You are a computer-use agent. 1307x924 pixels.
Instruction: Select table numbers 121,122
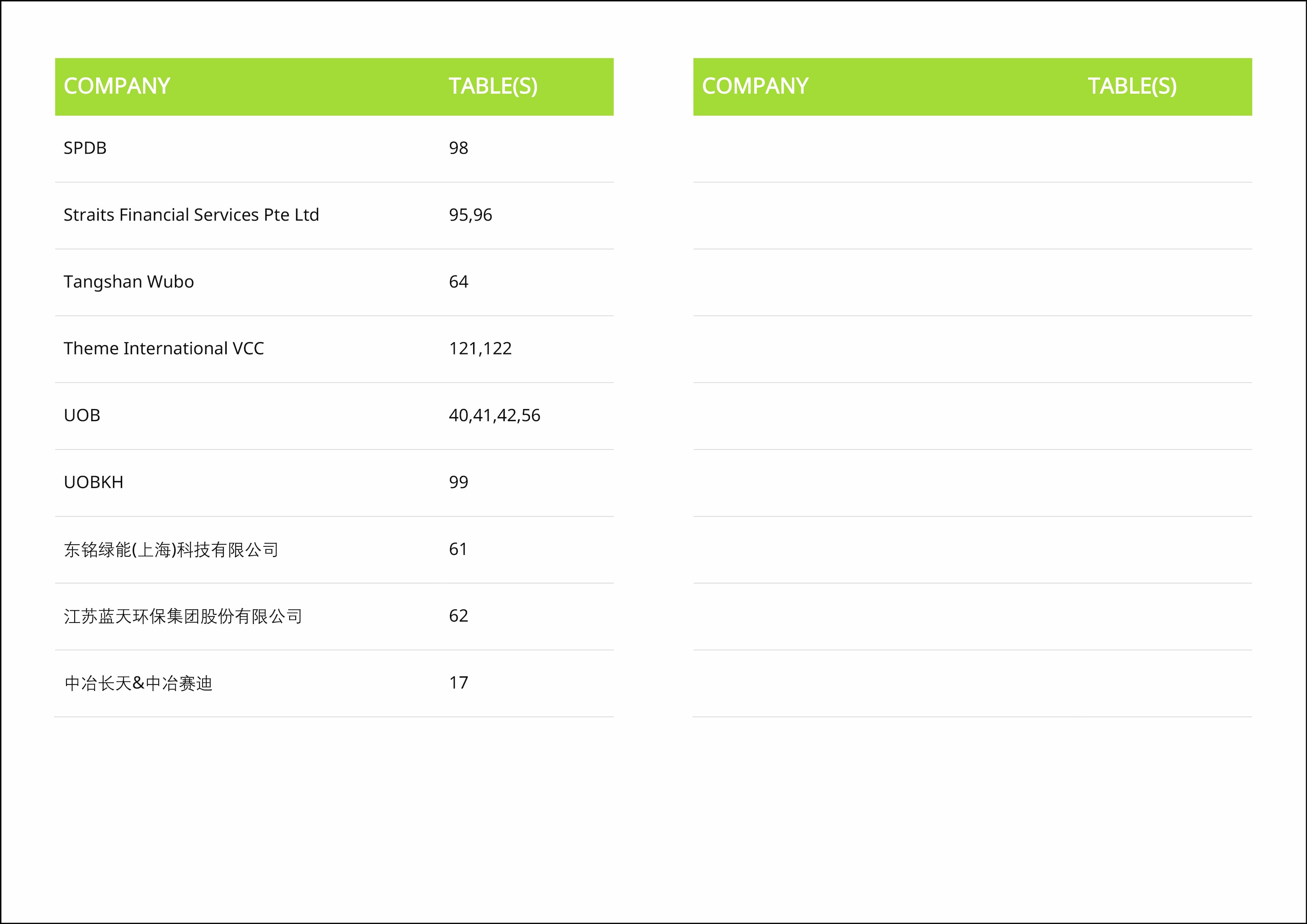pyautogui.click(x=481, y=349)
